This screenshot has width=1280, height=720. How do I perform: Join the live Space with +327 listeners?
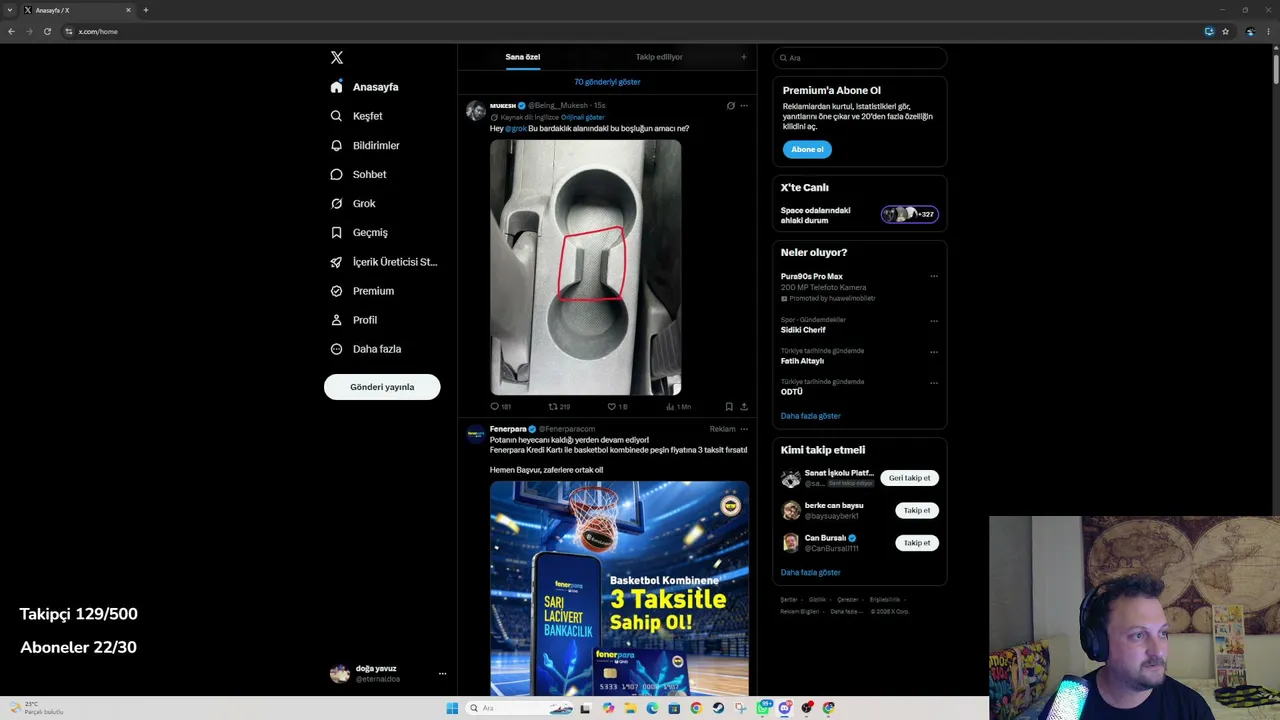pos(909,214)
